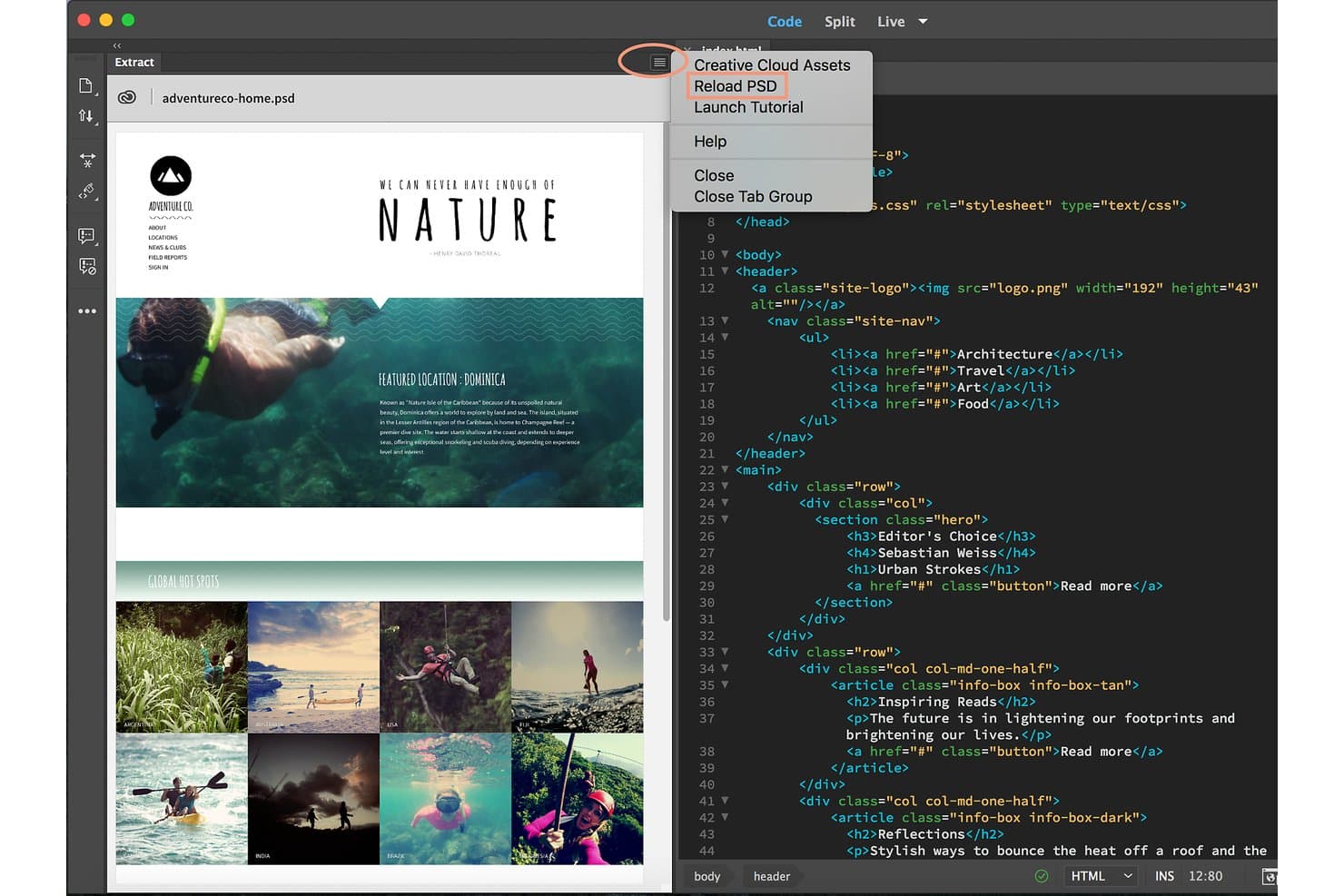The height and width of the screenshot is (896, 1344).
Task: Choose Launch Tutorial menu entry
Action: click(748, 107)
